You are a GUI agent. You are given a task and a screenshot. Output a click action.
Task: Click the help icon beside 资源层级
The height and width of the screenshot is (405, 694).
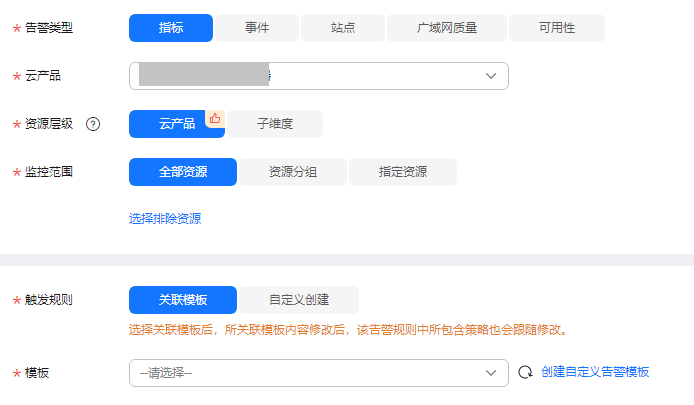pyautogui.click(x=94, y=124)
